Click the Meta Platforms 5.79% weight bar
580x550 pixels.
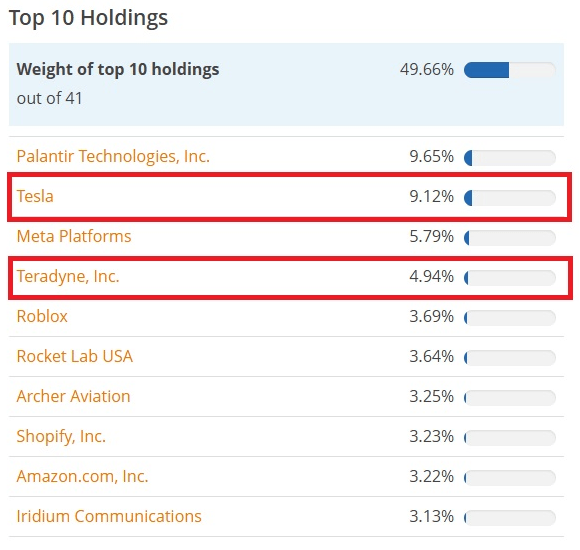point(510,238)
